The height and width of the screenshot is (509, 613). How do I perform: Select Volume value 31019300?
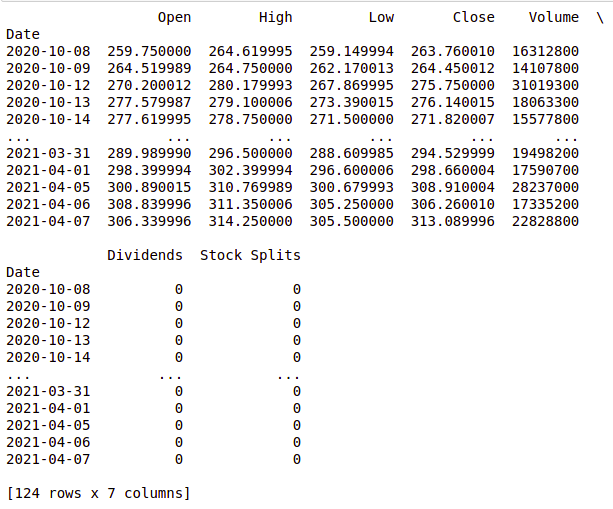(545, 85)
